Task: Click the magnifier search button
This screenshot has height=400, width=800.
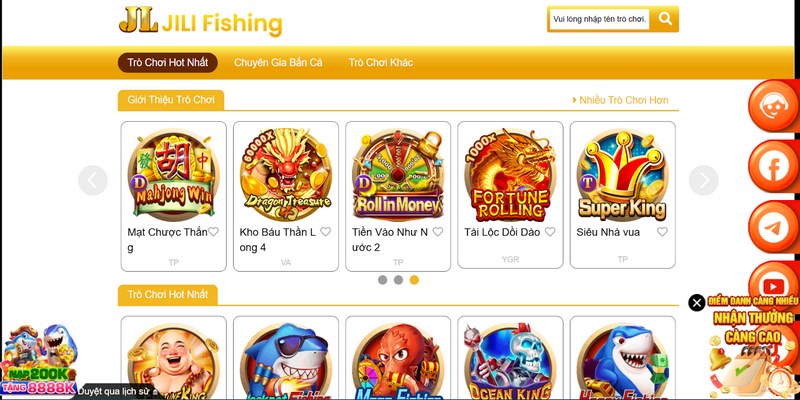Action: point(665,19)
